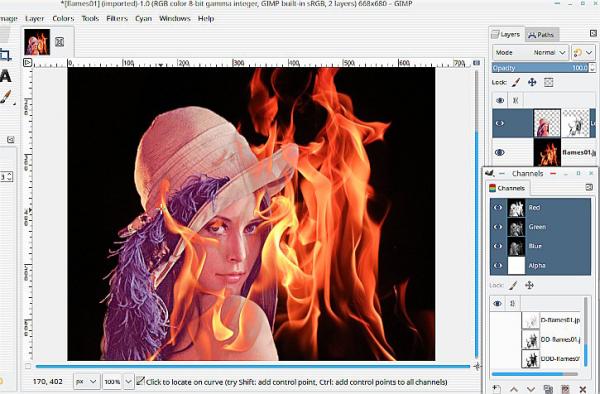Switch to the Paths tab
600x394 pixels.
coord(541,35)
